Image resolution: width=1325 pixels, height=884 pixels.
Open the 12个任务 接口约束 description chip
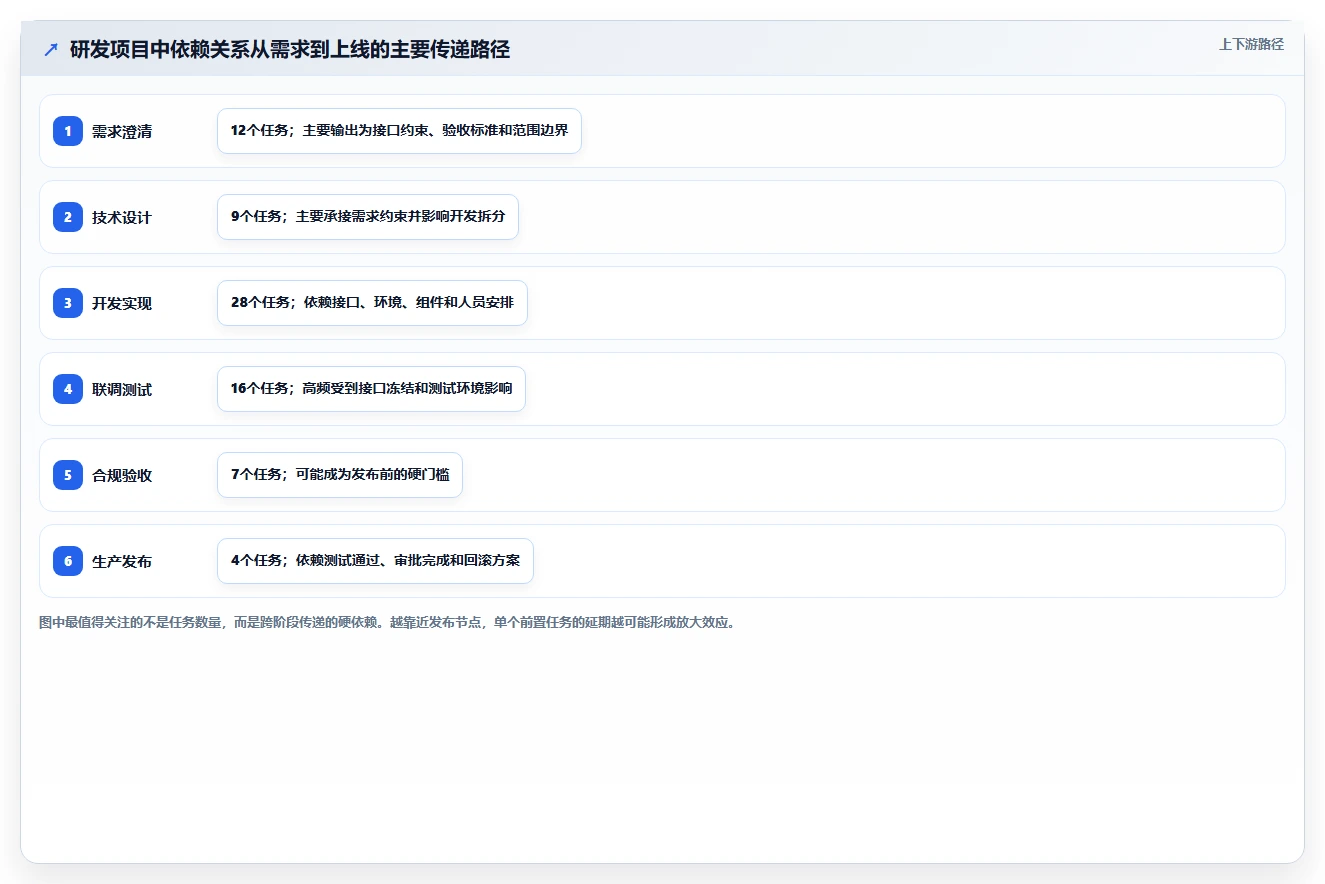click(399, 131)
